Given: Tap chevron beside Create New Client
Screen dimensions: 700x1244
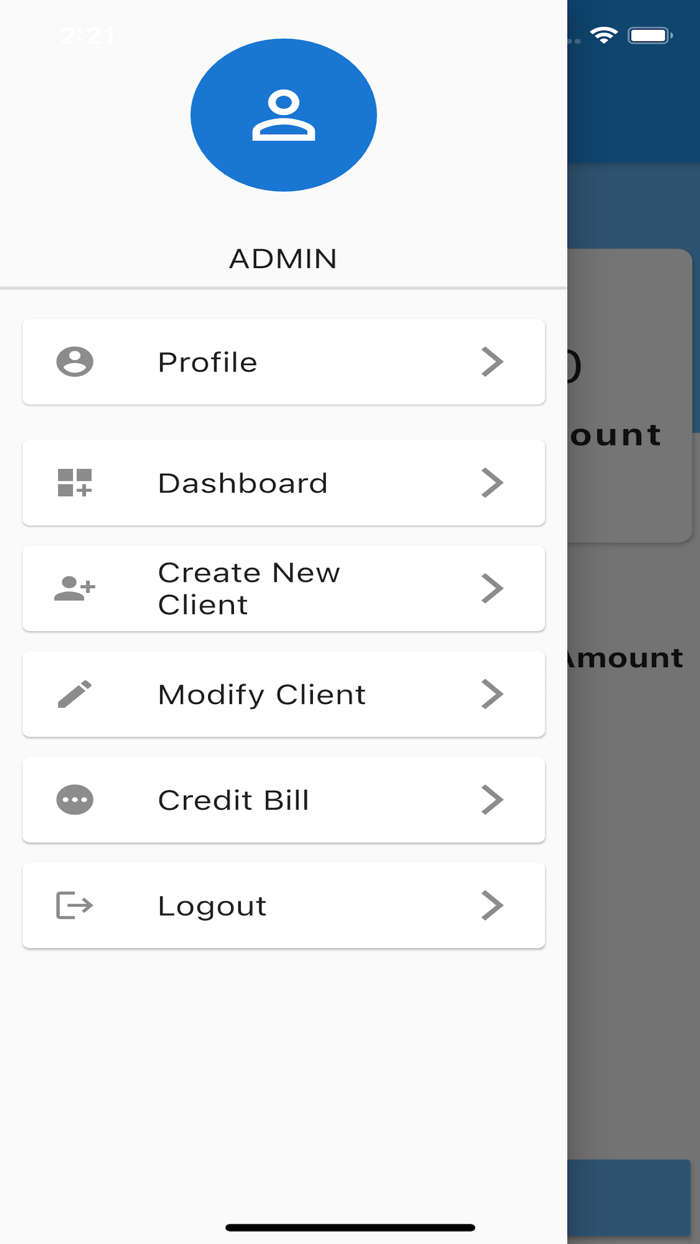Looking at the screenshot, I should pos(492,589).
